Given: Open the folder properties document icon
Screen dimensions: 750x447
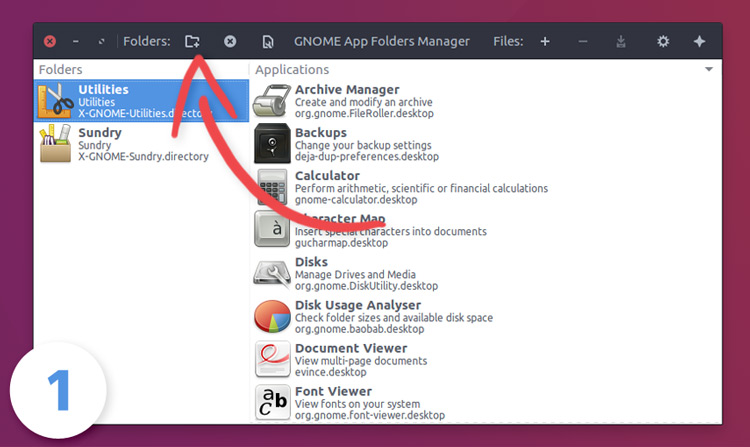Looking at the screenshot, I should (268, 42).
